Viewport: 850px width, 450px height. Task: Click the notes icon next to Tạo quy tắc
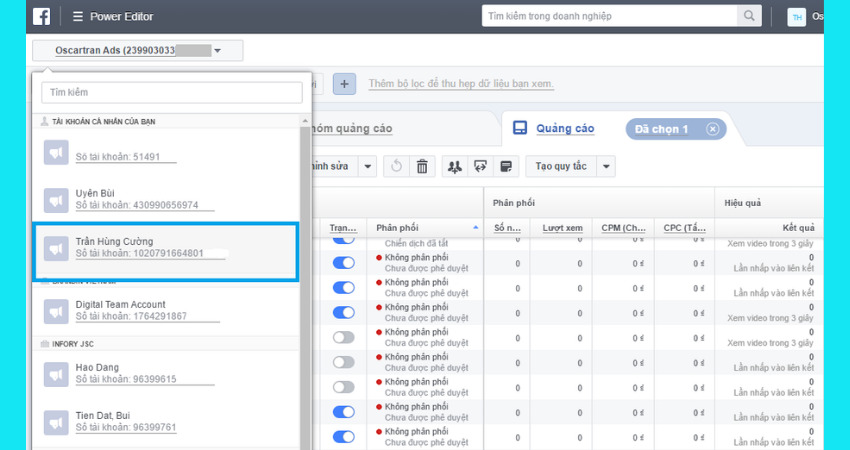click(x=506, y=166)
